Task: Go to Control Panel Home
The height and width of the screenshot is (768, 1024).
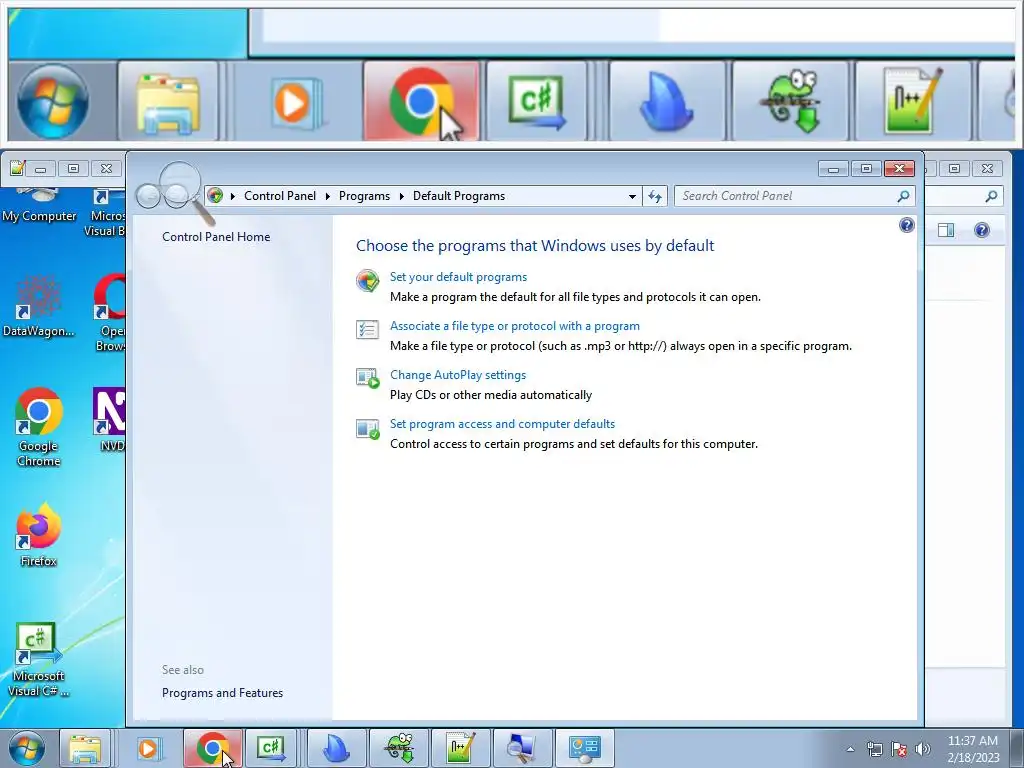Action: (x=216, y=236)
